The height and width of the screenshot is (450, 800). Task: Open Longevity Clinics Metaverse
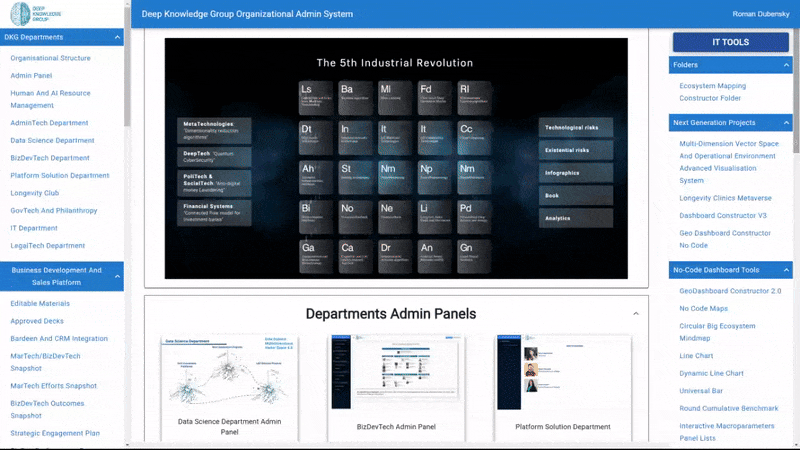click(x=725, y=198)
